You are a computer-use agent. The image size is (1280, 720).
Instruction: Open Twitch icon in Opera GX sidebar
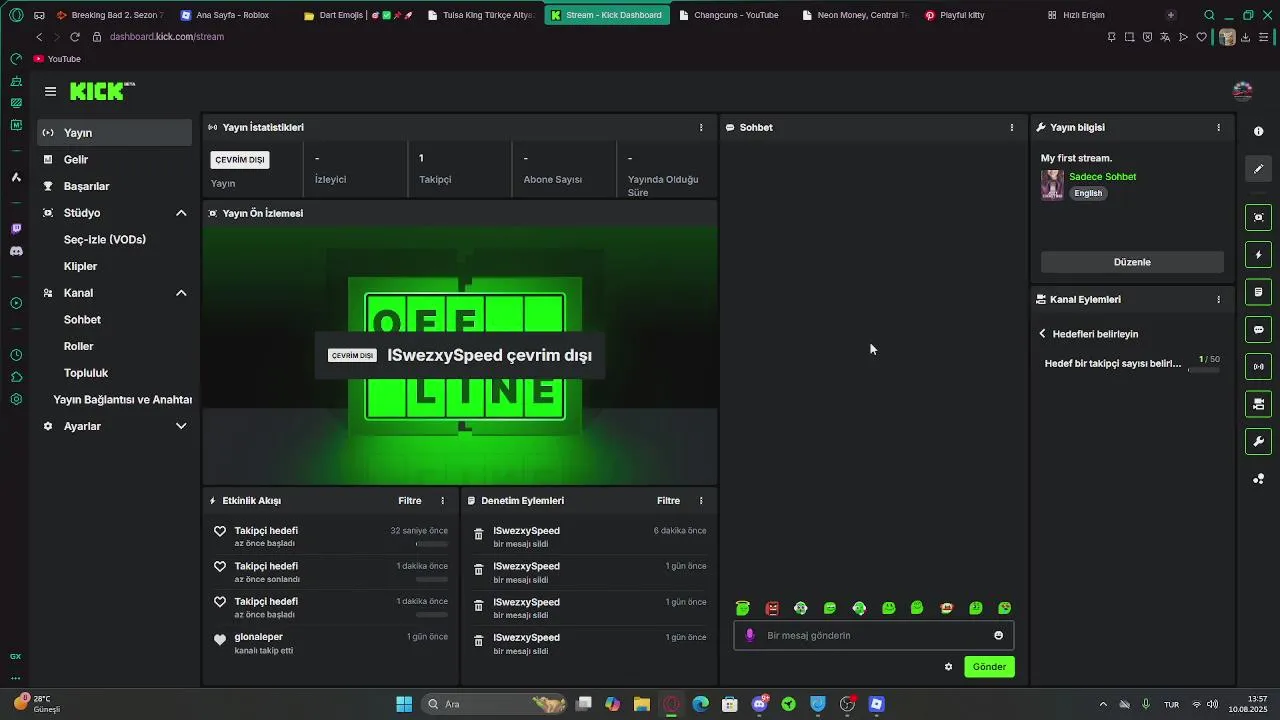click(x=16, y=229)
